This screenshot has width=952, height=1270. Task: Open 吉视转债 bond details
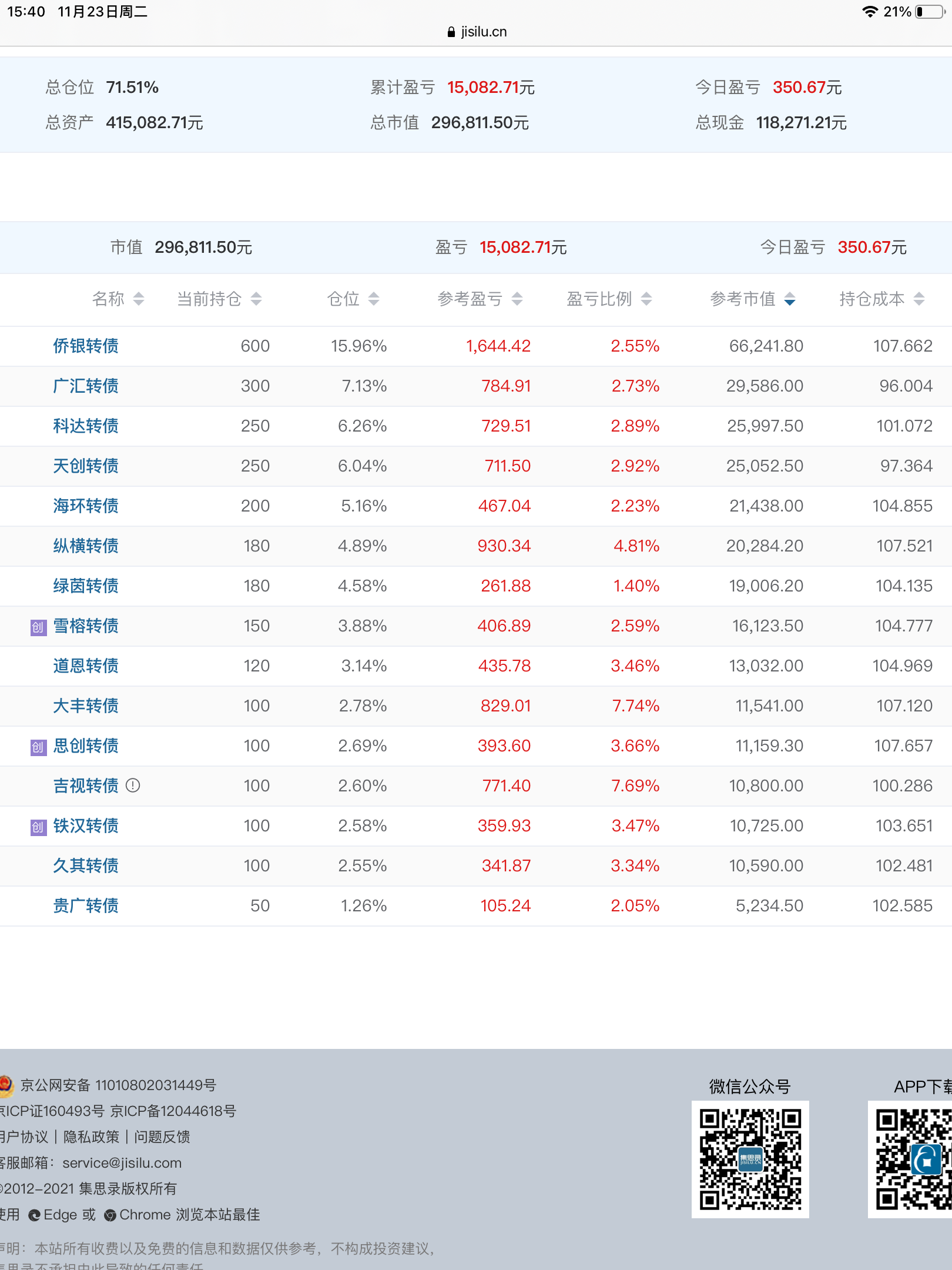[x=86, y=786]
